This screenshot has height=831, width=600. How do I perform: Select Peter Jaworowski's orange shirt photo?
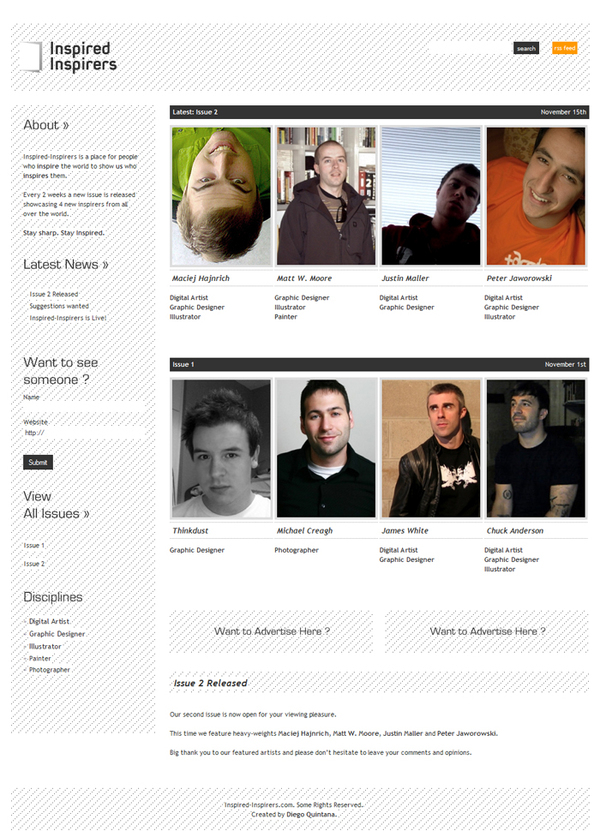click(536, 196)
